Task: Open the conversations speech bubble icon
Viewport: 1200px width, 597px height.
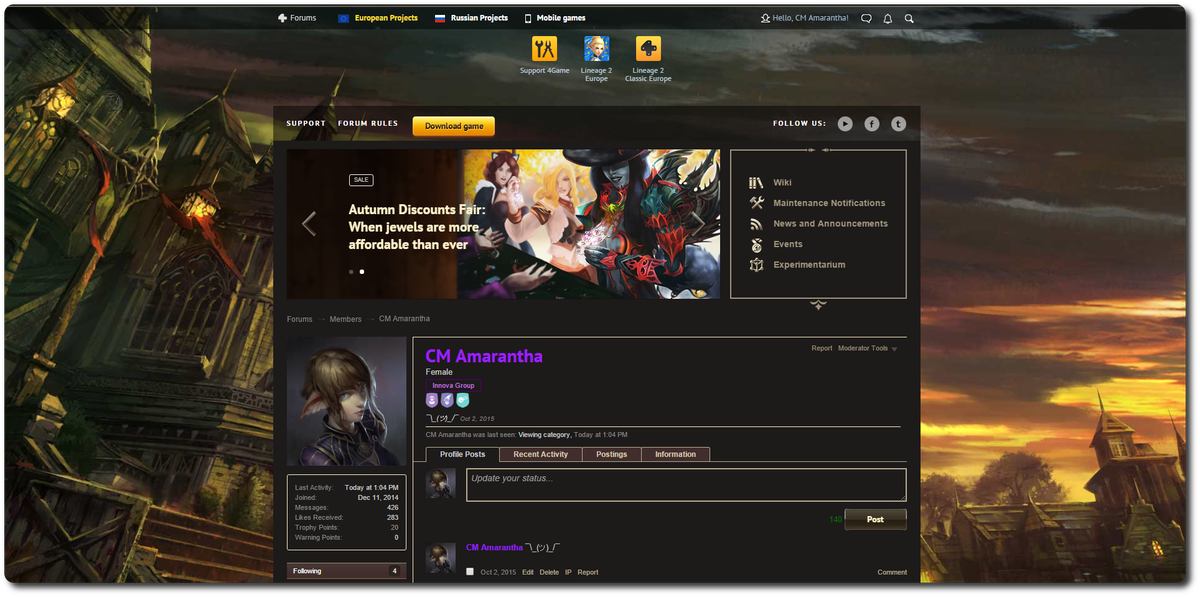Action: click(866, 18)
